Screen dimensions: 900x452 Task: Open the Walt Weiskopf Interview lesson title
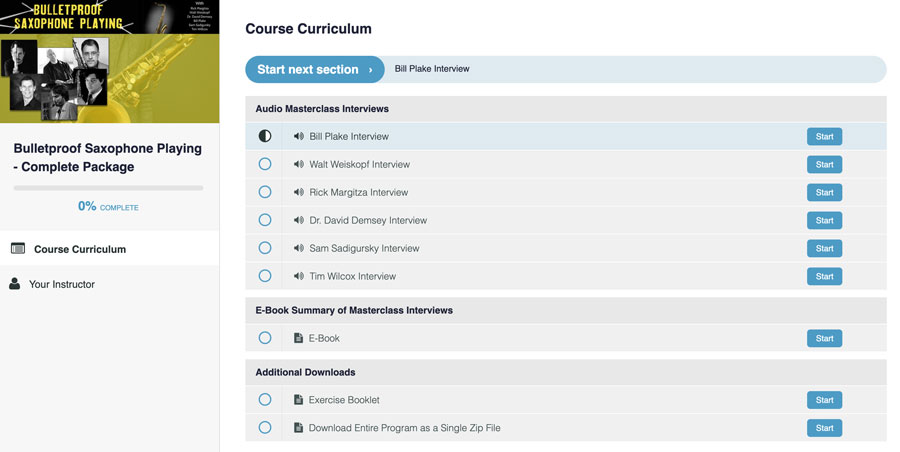tap(359, 164)
